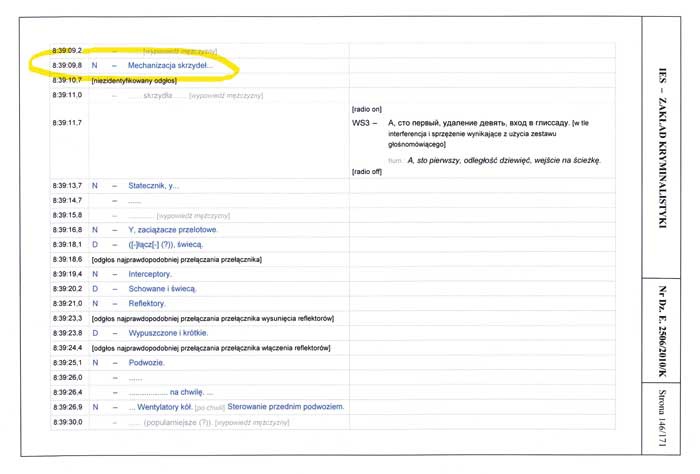Select the timestamp 8:39:09,8

[67, 65]
